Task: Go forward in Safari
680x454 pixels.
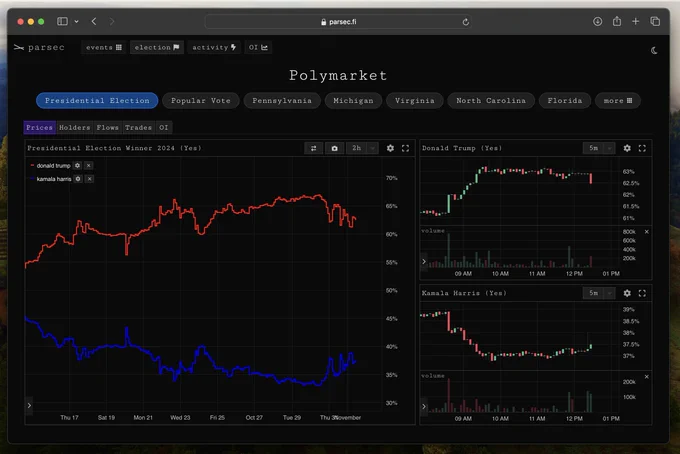Action: (112, 21)
